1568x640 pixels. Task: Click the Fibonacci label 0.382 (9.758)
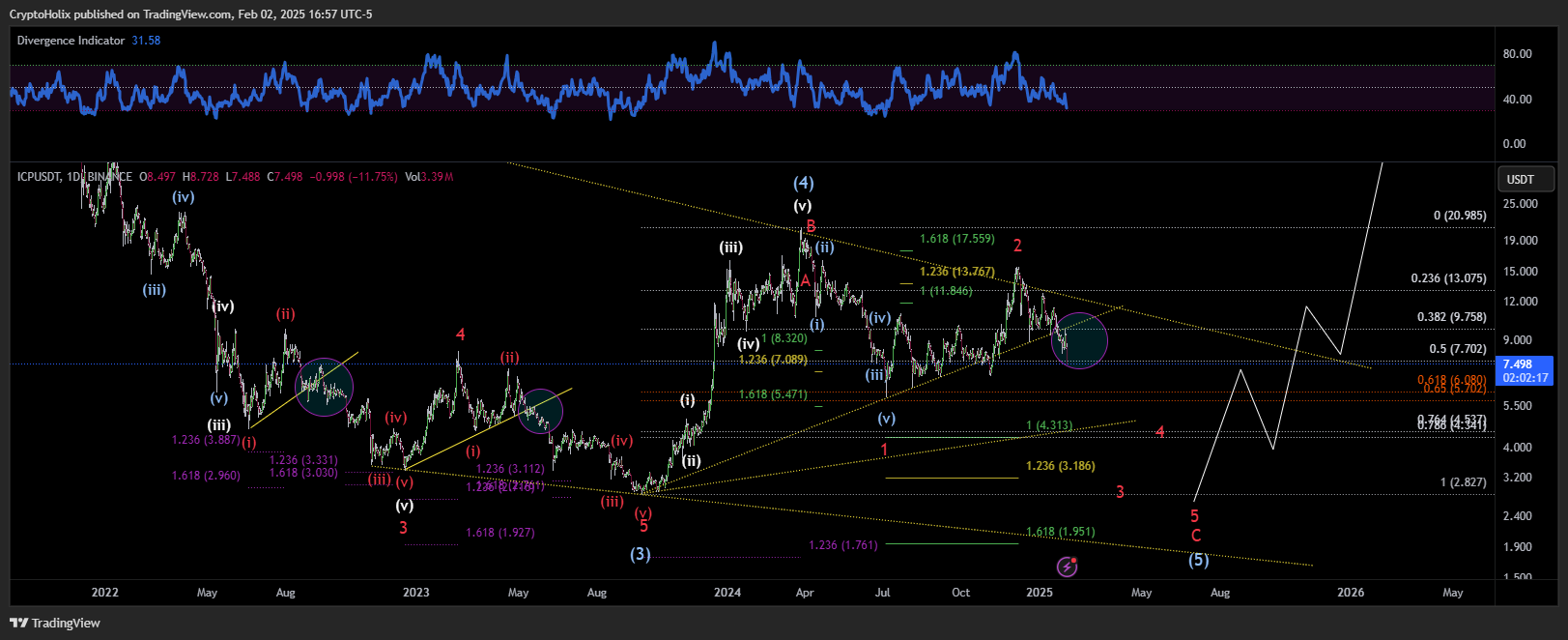[x=1451, y=317]
